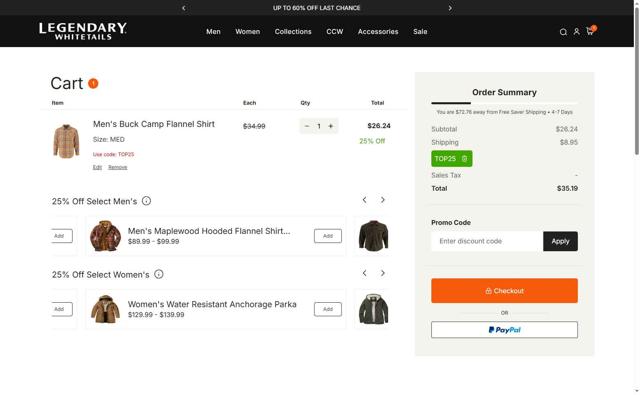Open Men's Buck Camp Flannel Shirt title
640x395 pixels.
point(153,124)
